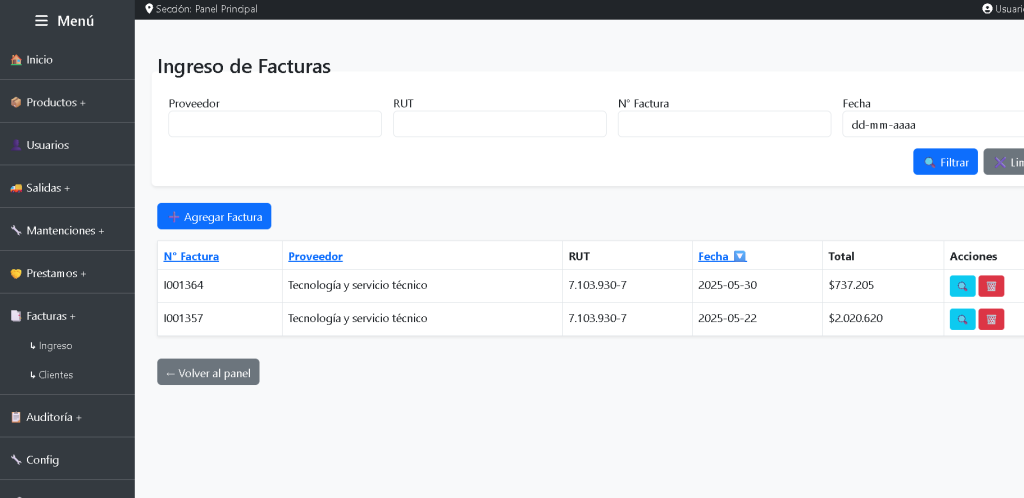Expand the Mantenciones + submenu
Screen dimensions: 1024x498
coord(67,230)
